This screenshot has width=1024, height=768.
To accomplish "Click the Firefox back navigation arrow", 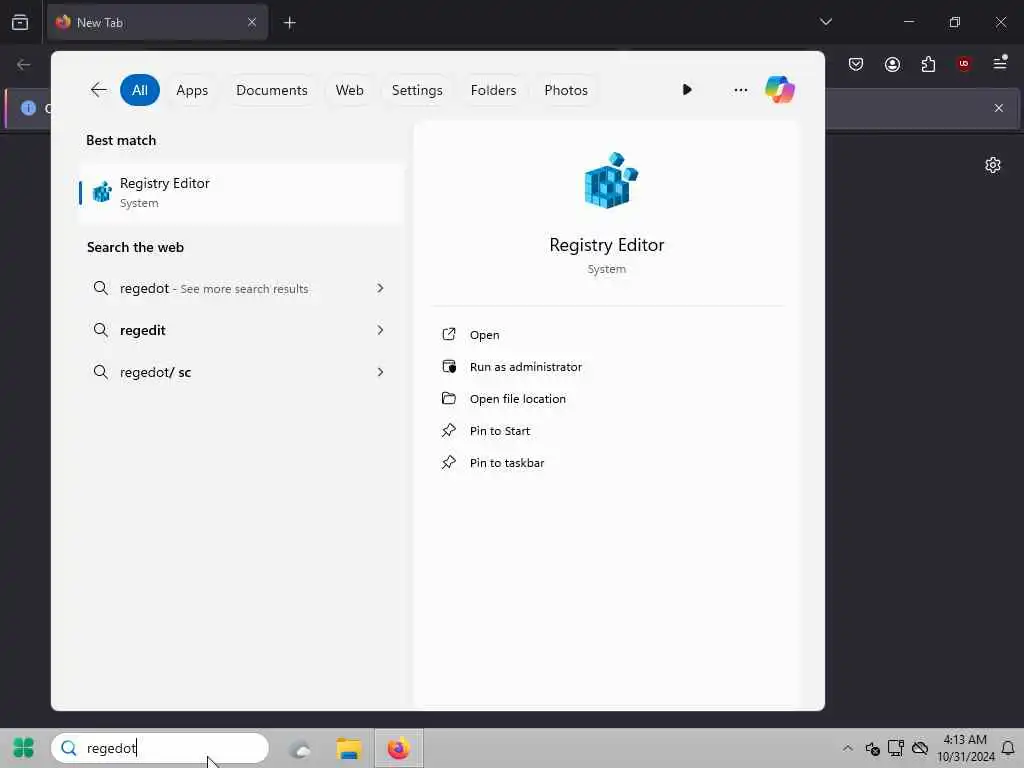I will point(24,64).
